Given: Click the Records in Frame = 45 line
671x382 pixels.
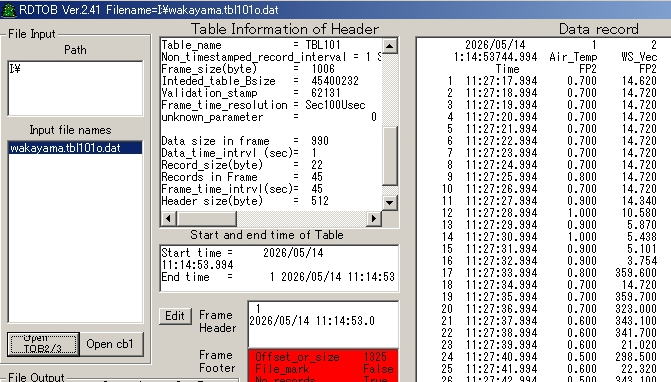Looking at the screenshot, I should 242,177.
